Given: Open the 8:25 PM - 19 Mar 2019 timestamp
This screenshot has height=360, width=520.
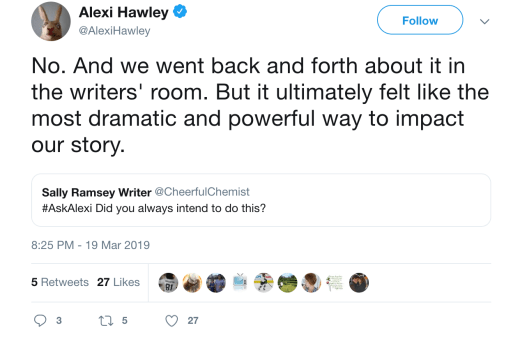Looking at the screenshot, I should [x=90, y=245].
